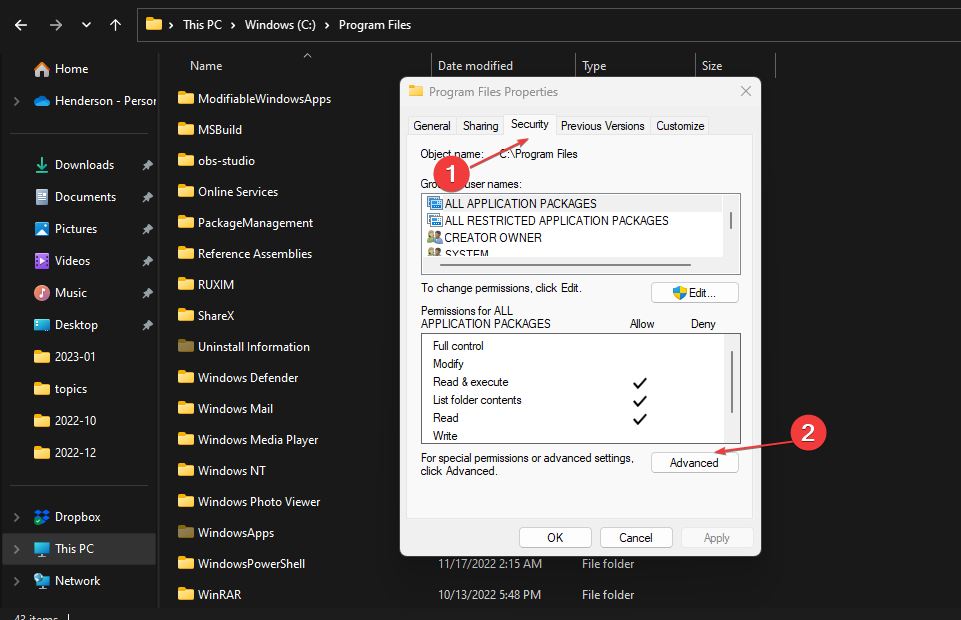Expand This PC node in sidebar

[17, 549]
